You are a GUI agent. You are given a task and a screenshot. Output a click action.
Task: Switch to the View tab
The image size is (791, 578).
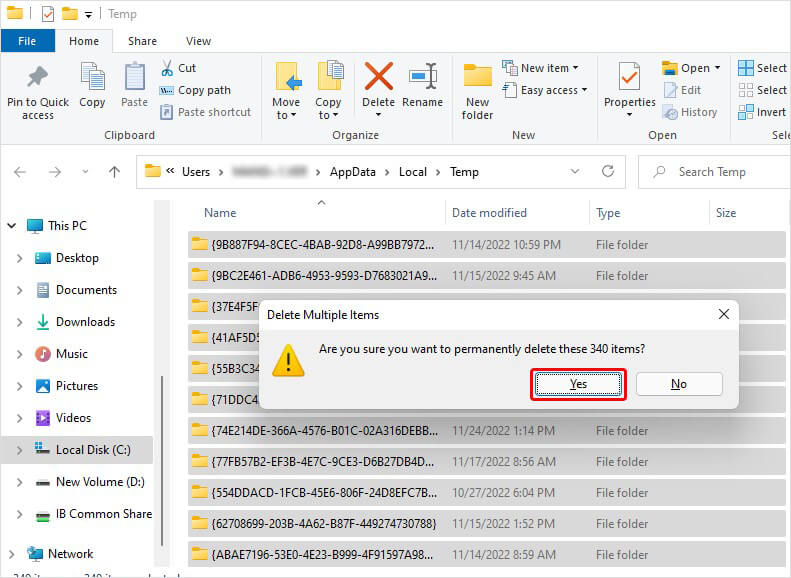198,41
